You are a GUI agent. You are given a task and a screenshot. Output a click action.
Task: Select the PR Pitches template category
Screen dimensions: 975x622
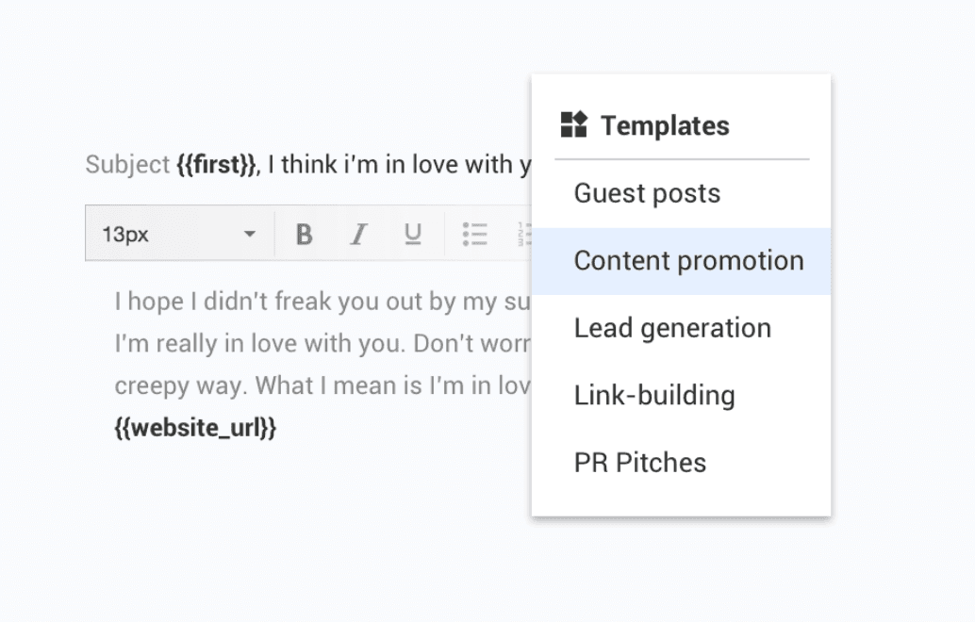click(x=640, y=462)
